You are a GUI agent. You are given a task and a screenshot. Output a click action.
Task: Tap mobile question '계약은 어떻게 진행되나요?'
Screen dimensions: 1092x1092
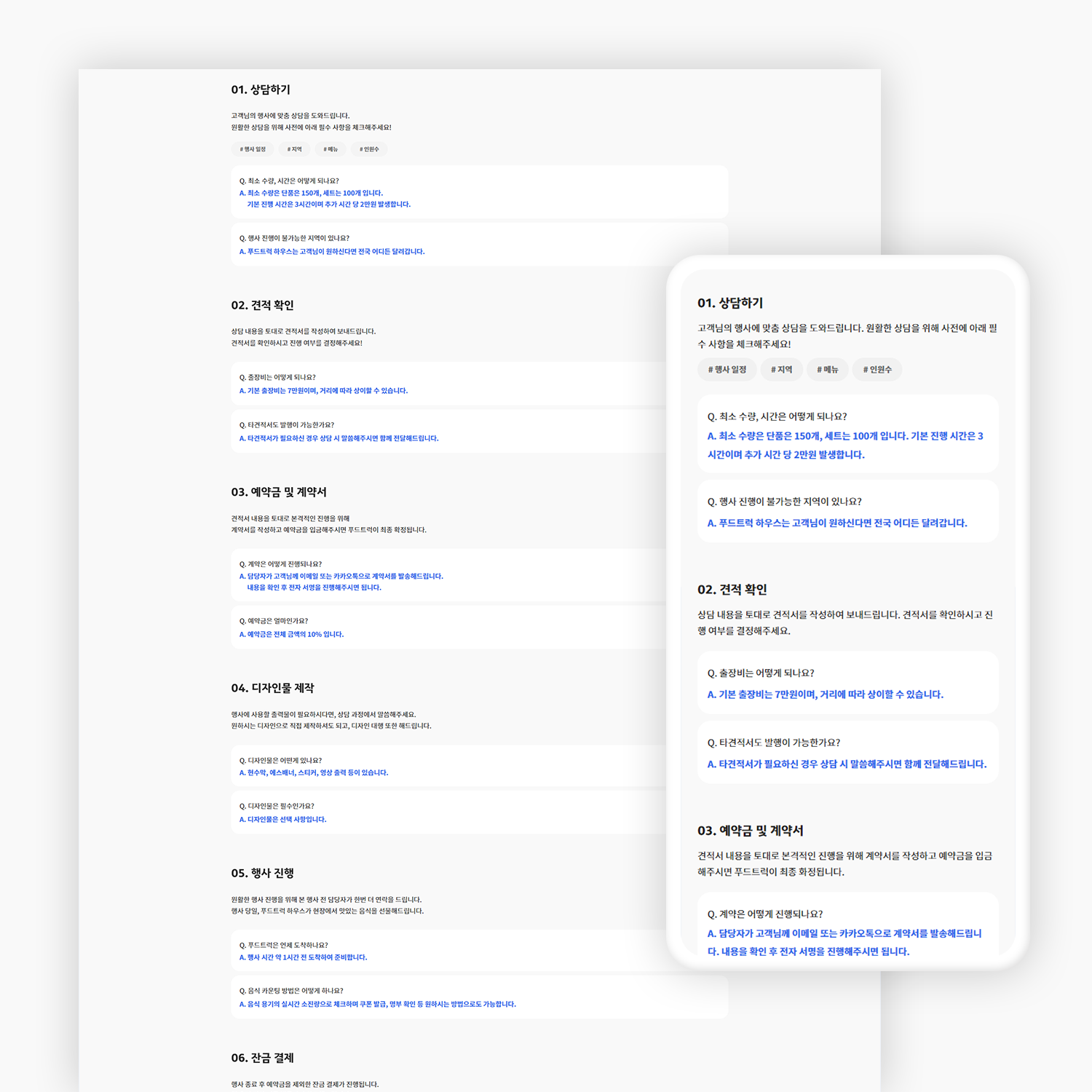pos(765,914)
